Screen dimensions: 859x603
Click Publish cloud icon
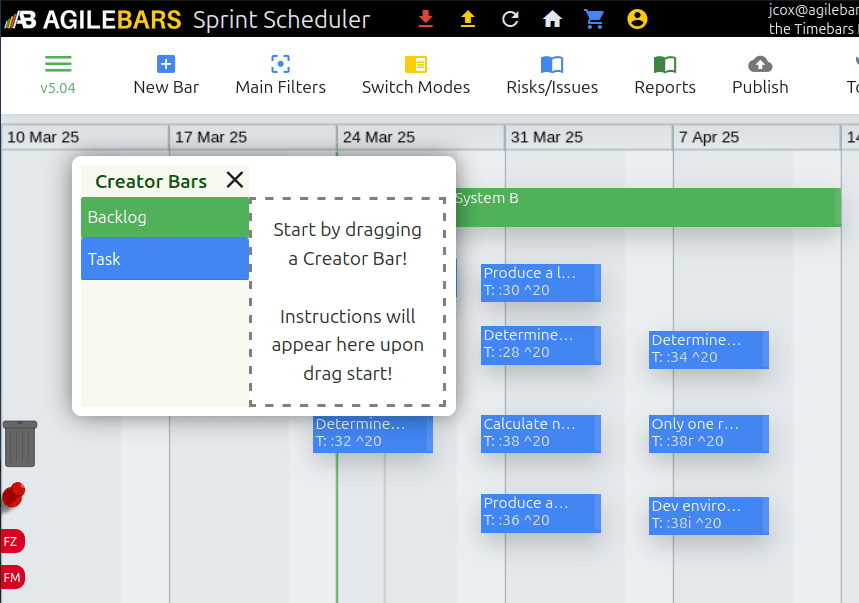pyautogui.click(x=760, y=64)
